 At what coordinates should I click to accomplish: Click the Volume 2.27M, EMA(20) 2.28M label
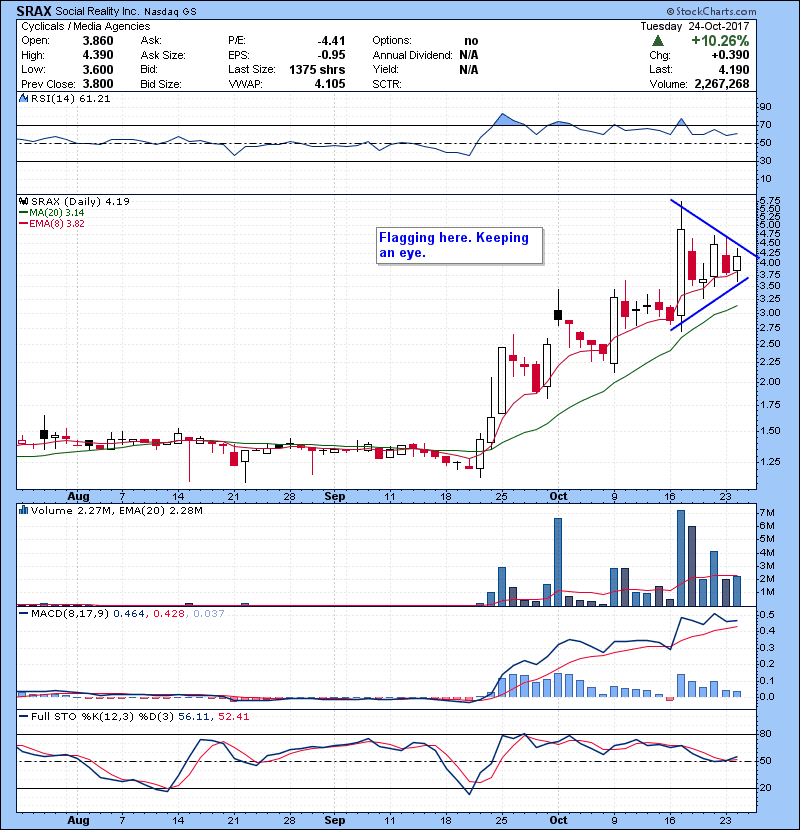tap(116, 511)
